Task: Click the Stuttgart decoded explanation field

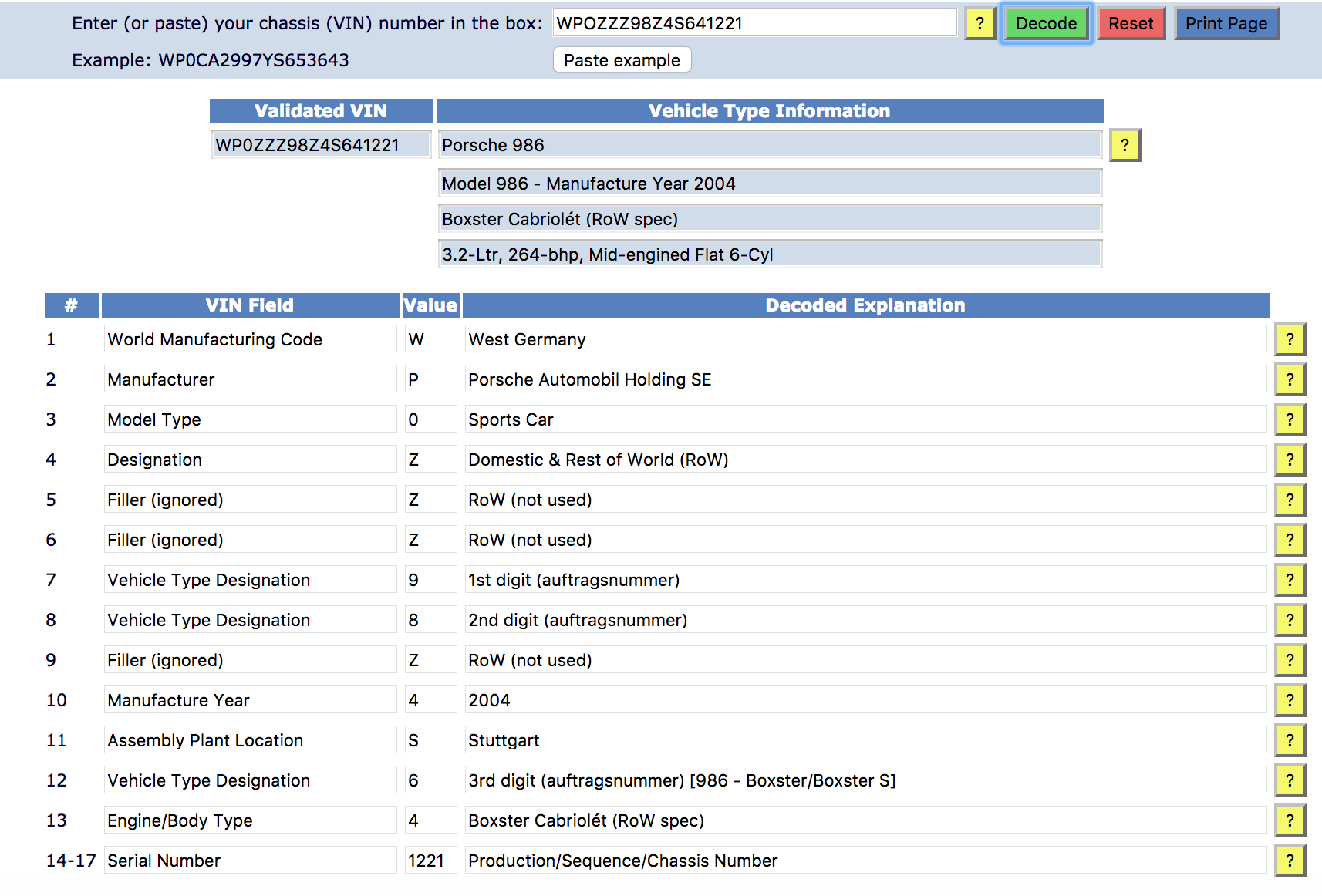Action: tap(865, 740)
